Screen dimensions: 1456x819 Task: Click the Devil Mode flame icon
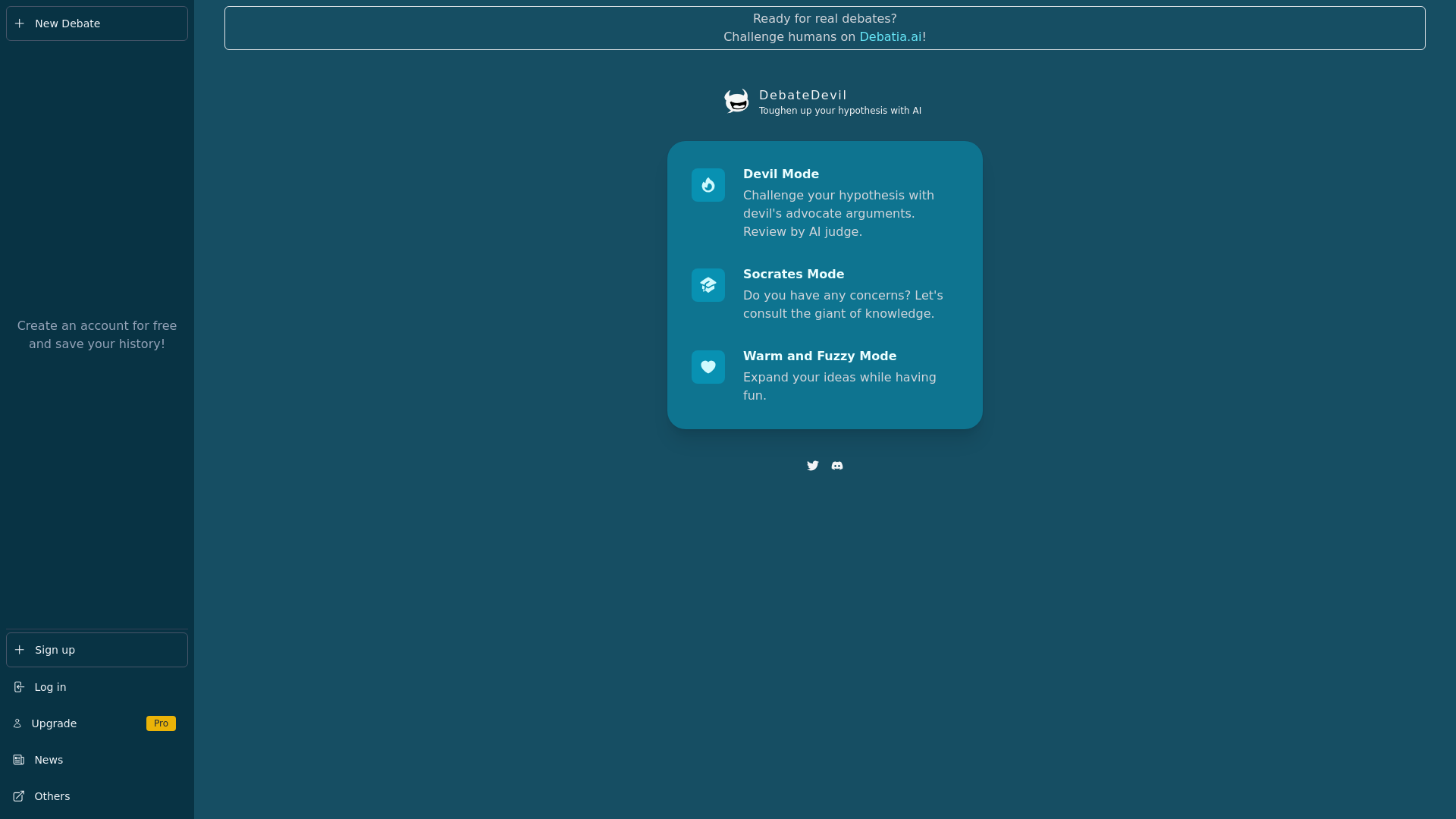(x=708, y=184)
